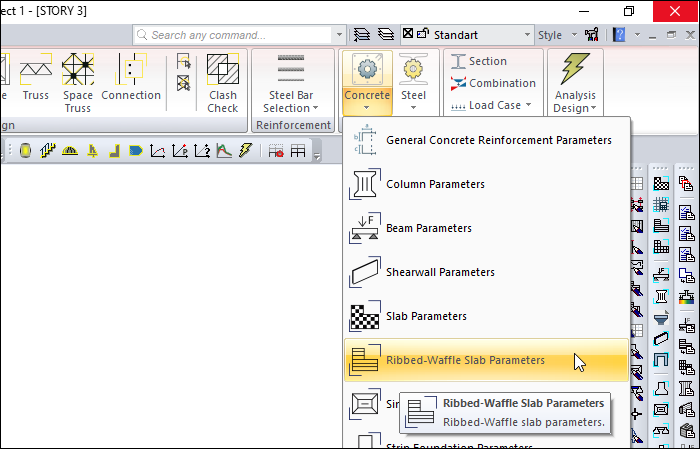Viewport: 700px width, 449px height.
Task: Collapse the Concrete dropdown button
Action: coord(366,82)
